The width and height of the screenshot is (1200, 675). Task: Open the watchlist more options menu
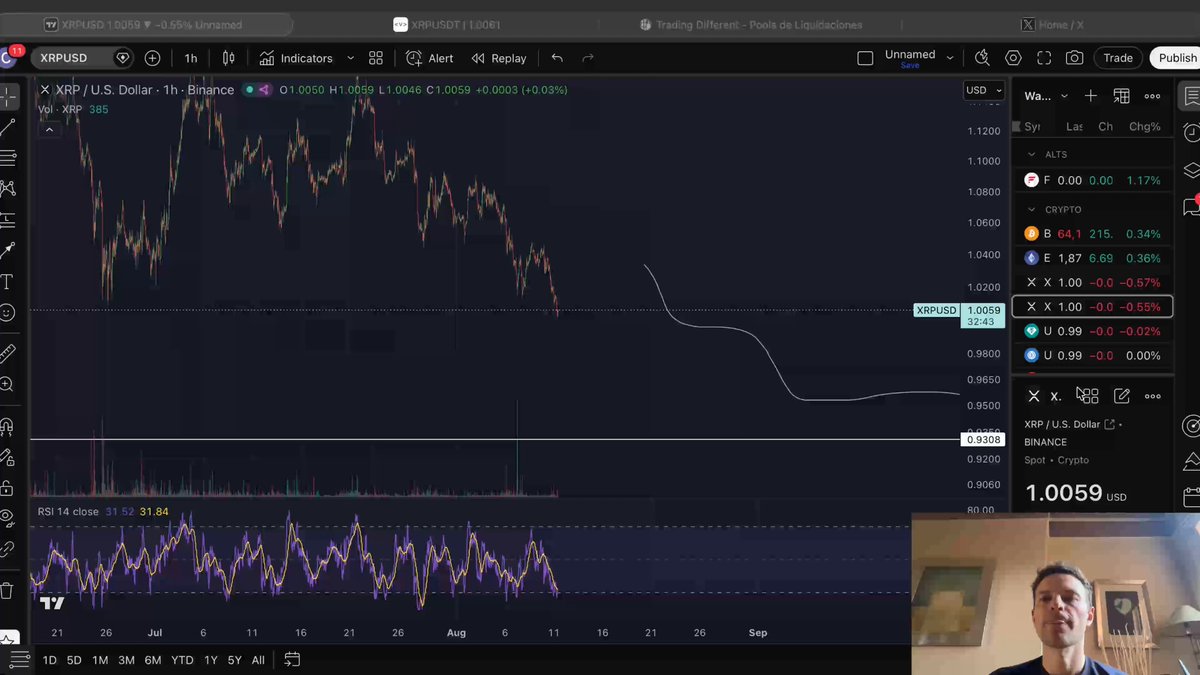(x=1152, y=96)
